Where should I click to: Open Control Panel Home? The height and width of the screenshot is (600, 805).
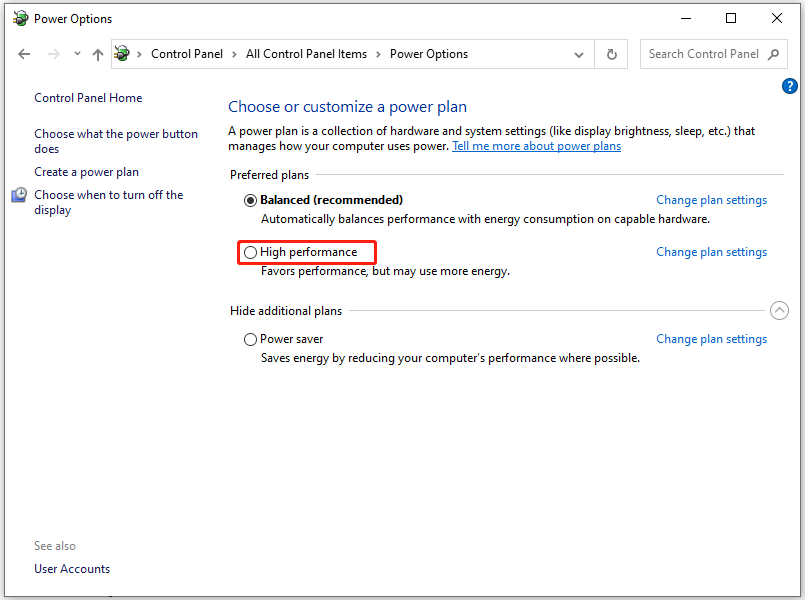tap(88, 98)
